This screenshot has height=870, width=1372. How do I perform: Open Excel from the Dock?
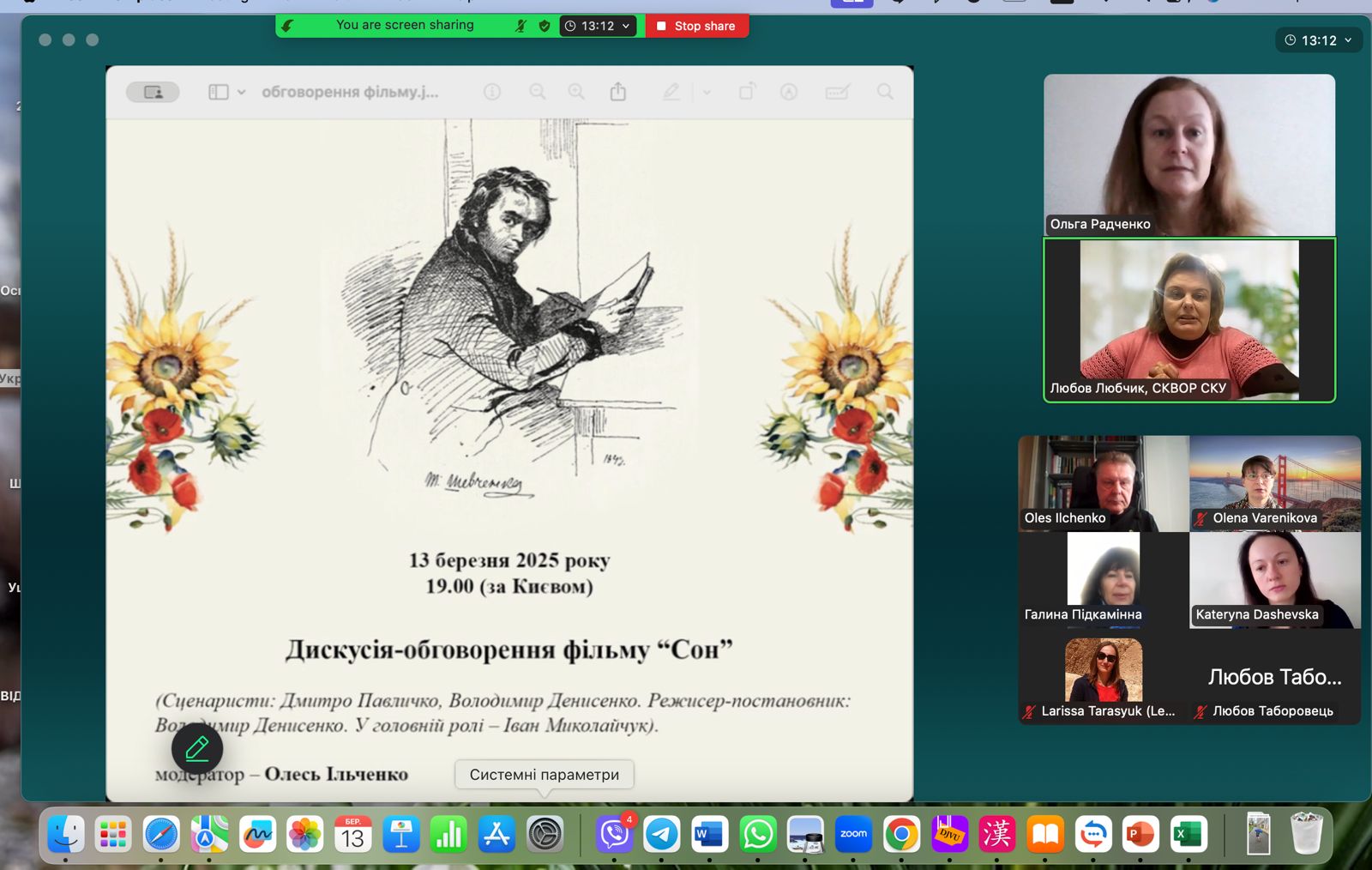[x=1188, y=834]
